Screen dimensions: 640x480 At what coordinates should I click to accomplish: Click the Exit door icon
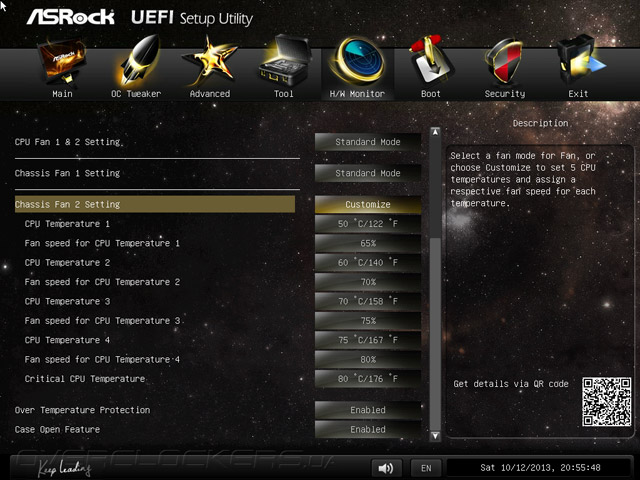[580, 60]
